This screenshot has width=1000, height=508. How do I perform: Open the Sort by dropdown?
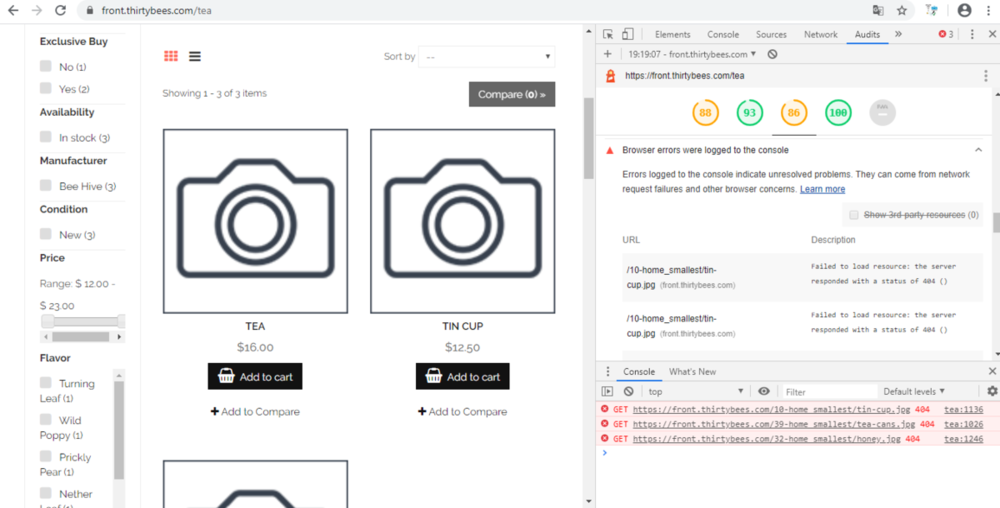[487, 57]
